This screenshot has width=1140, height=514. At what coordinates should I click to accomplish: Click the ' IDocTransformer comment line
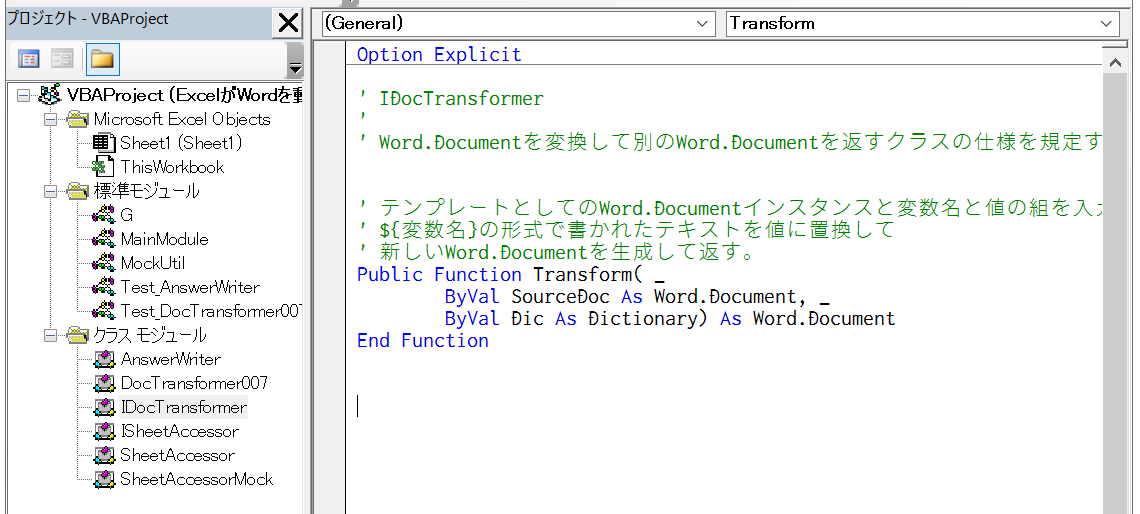pyautogui.click(x=450, y=99)
